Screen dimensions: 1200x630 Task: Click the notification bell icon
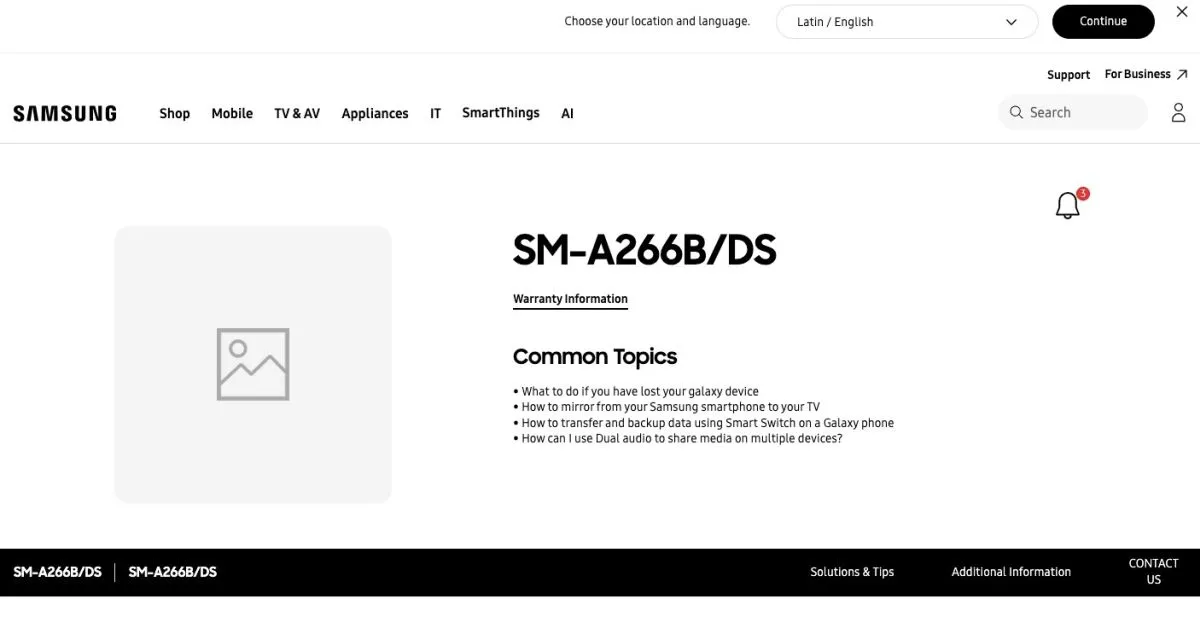[1068, 205]
